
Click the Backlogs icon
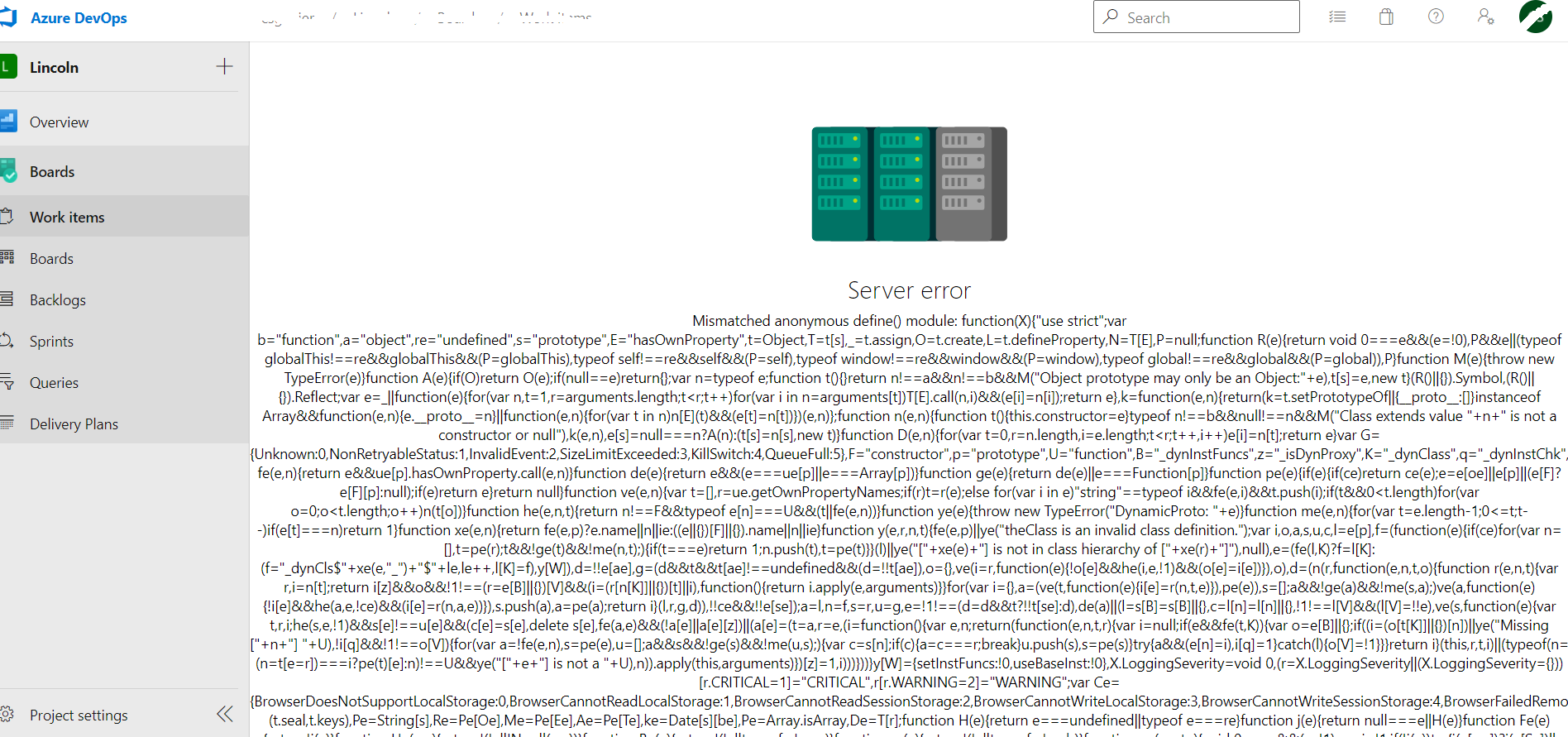pyautogui.click(x=7, y=299)
